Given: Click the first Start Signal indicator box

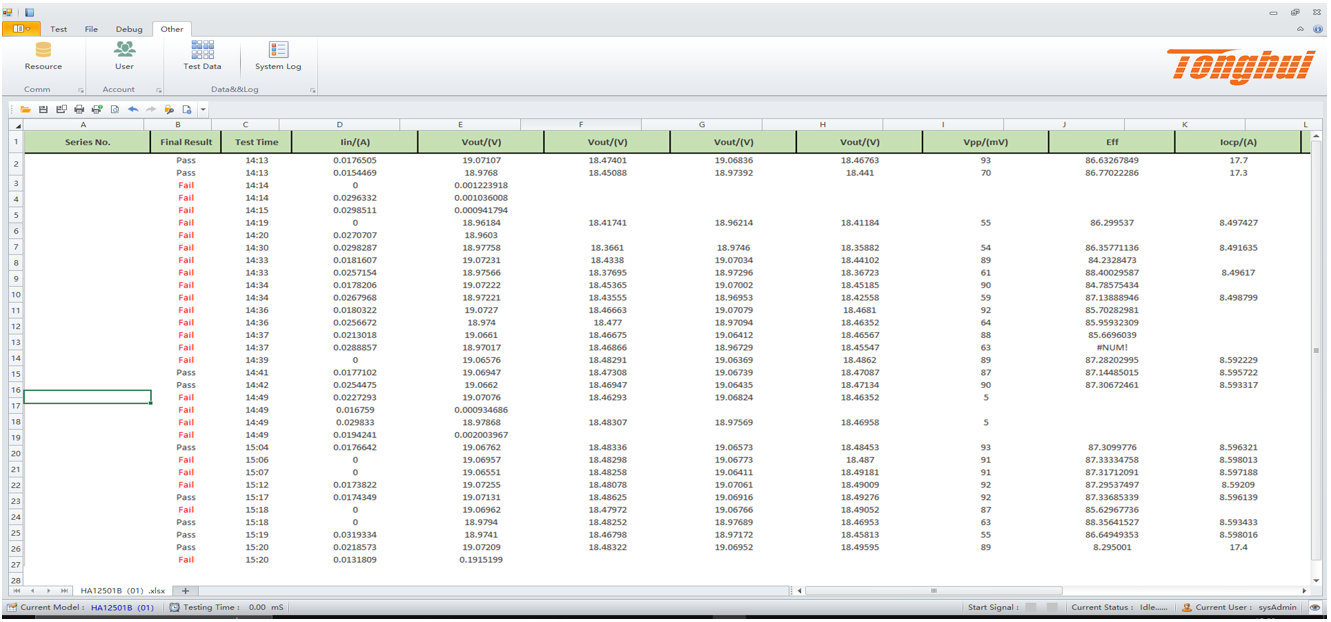Looking at the screenshot, I should pyautogui.click(x=1033, y=607).
